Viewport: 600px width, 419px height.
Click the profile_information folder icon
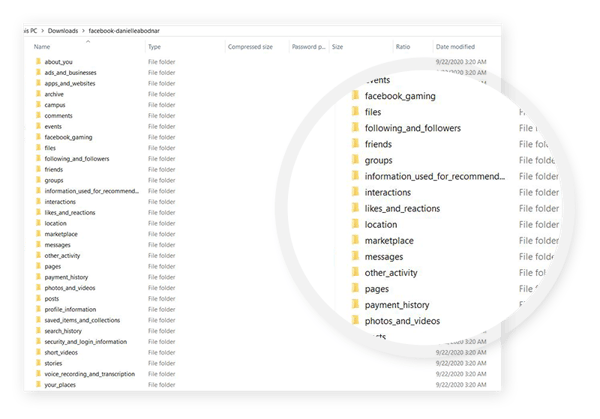[x=38, y=309]
